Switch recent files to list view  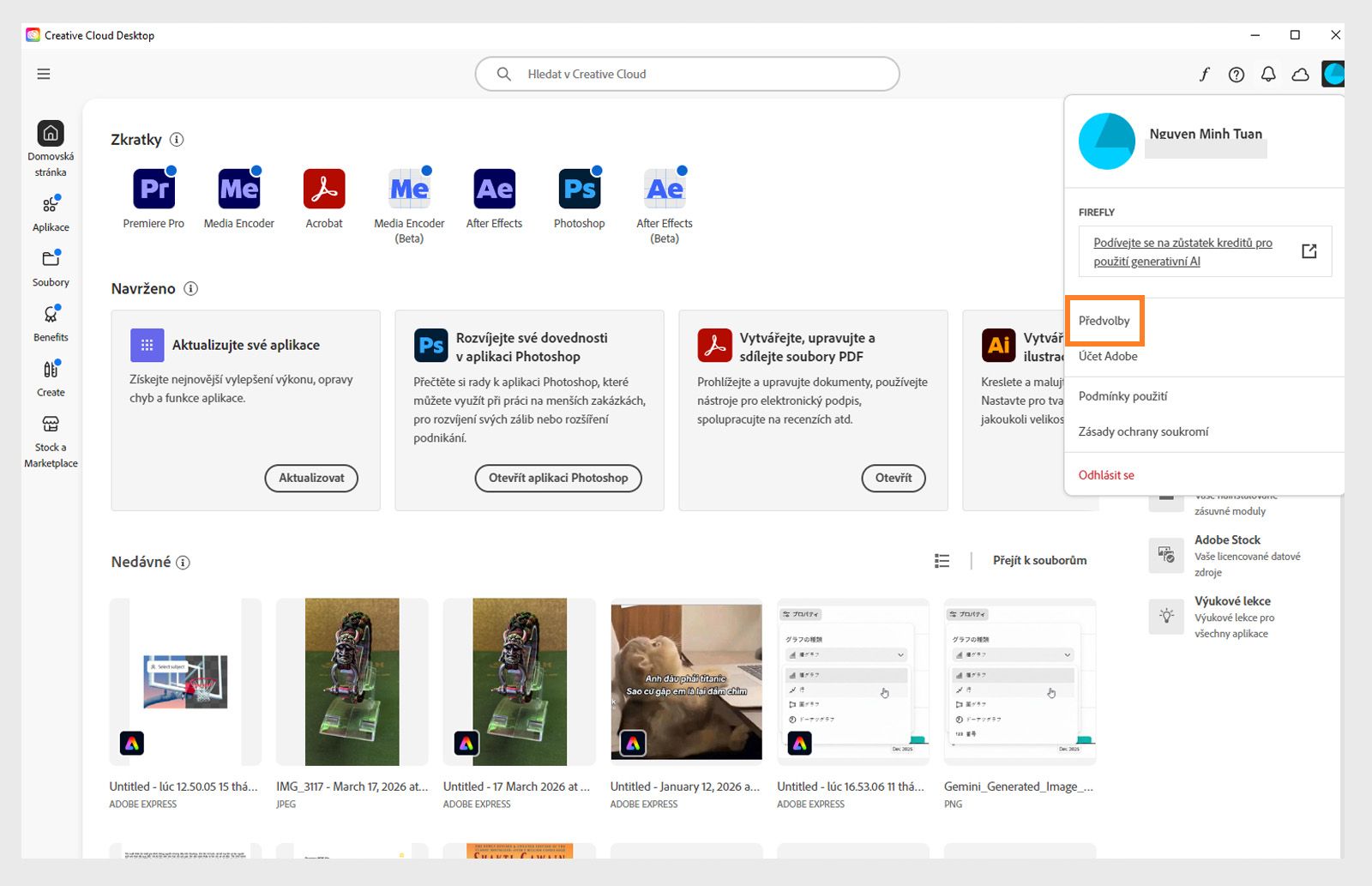[x=942, y=560]
